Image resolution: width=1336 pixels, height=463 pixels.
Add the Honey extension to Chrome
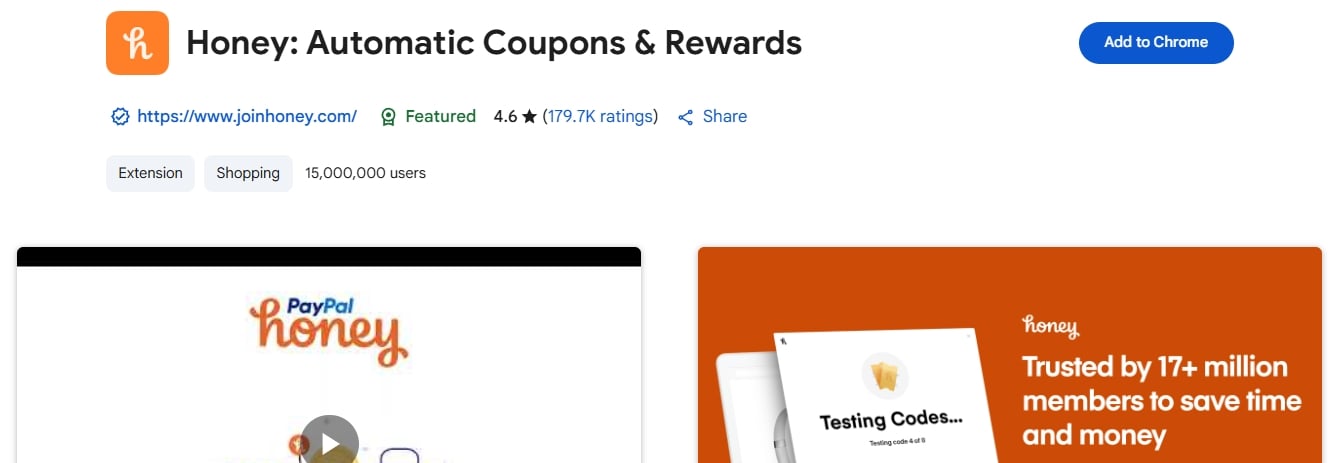tap(1156, 42)
